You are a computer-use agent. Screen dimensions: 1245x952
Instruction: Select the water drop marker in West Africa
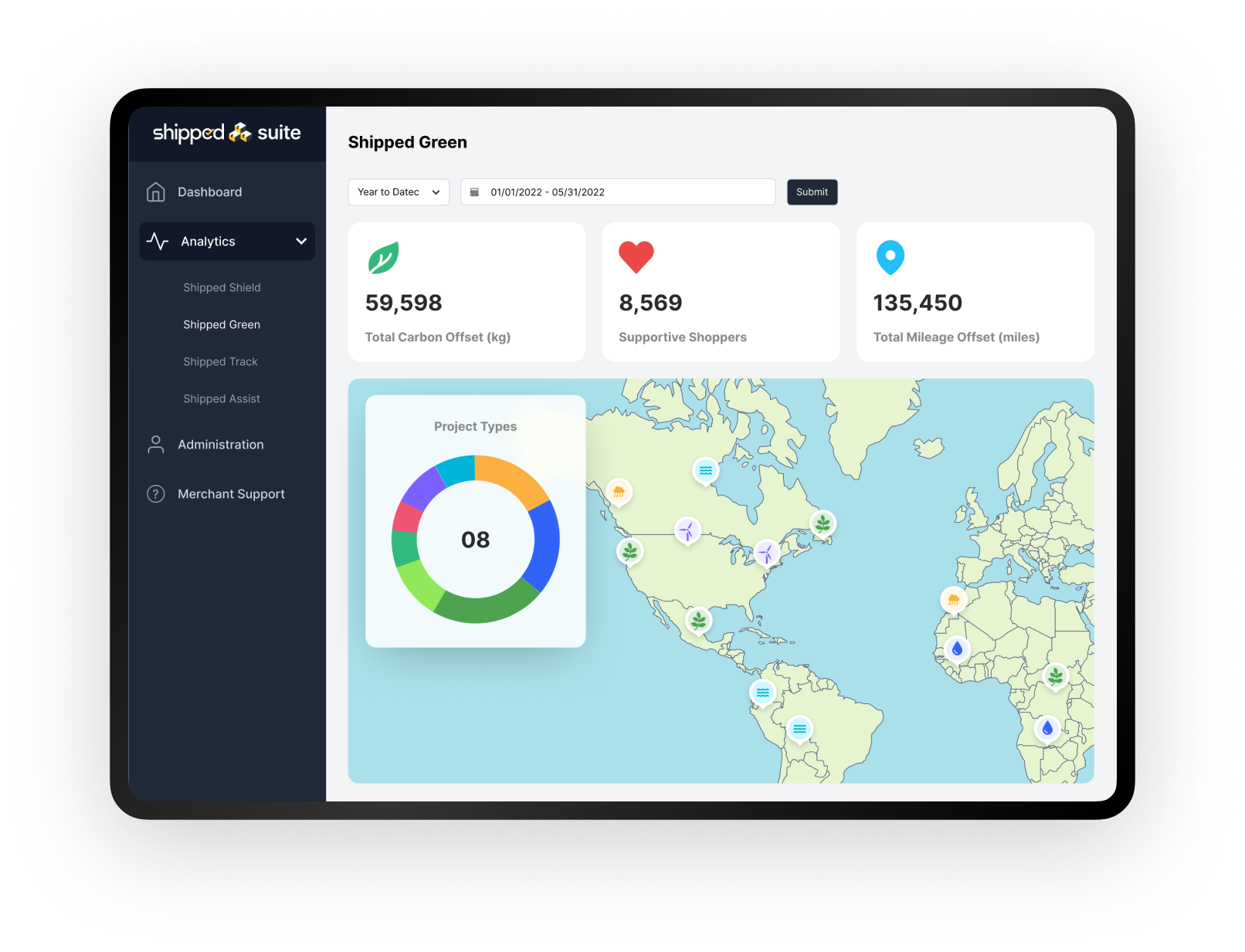click(x=957, y=649)
